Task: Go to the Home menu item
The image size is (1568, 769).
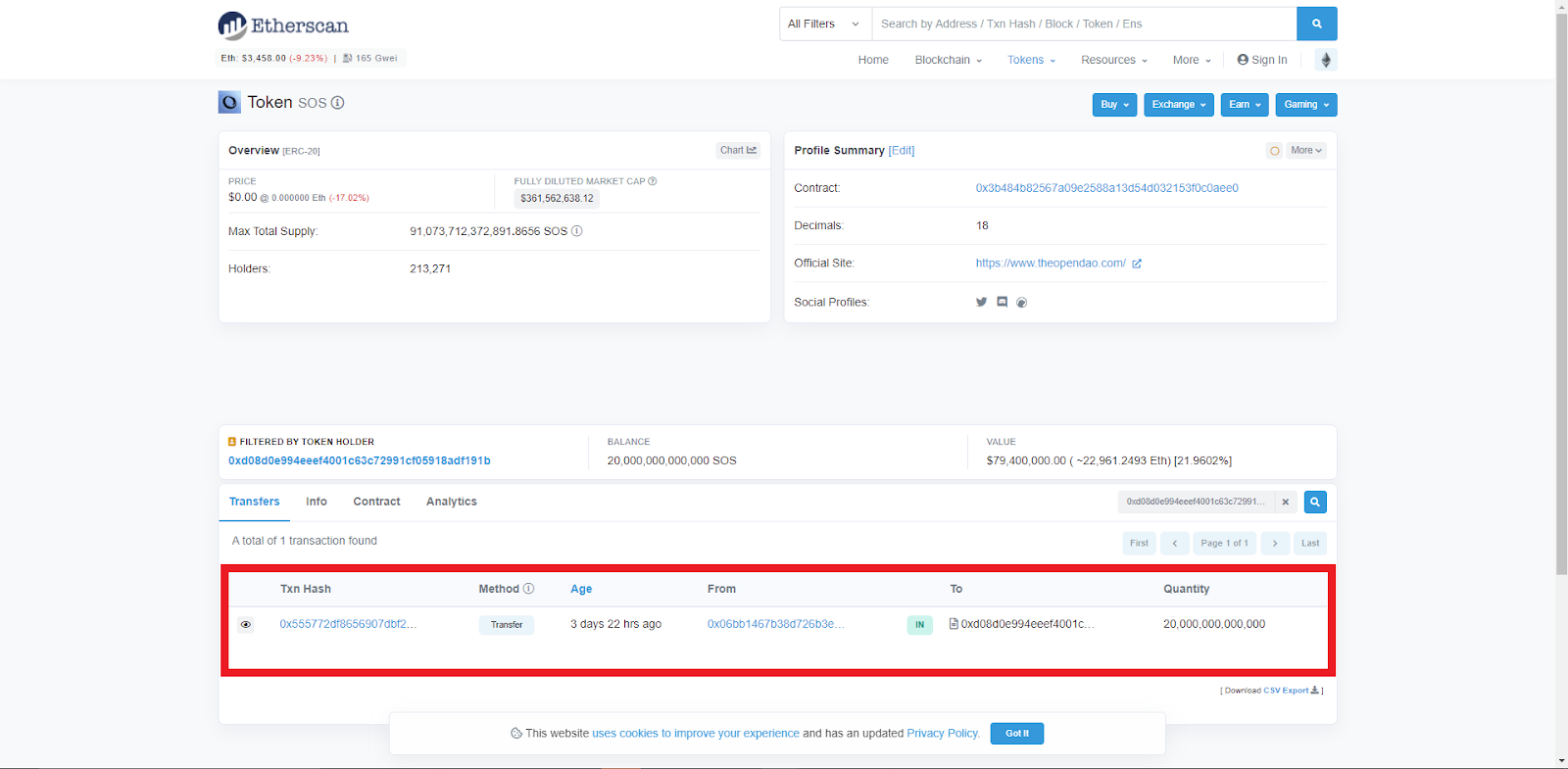Action: pyautogui.click(x=873, y=60)
